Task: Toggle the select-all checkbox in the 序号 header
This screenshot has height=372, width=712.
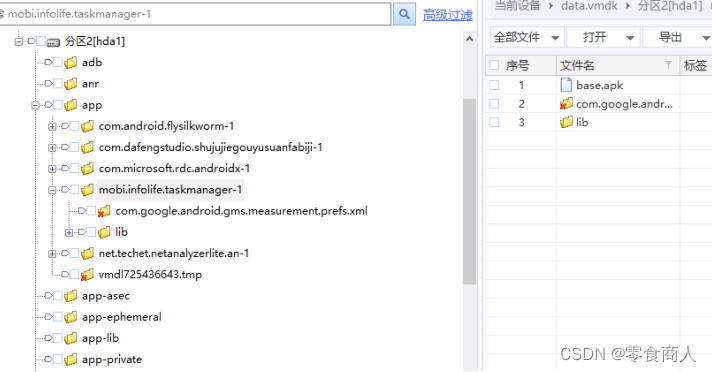Action: [494, 65]
